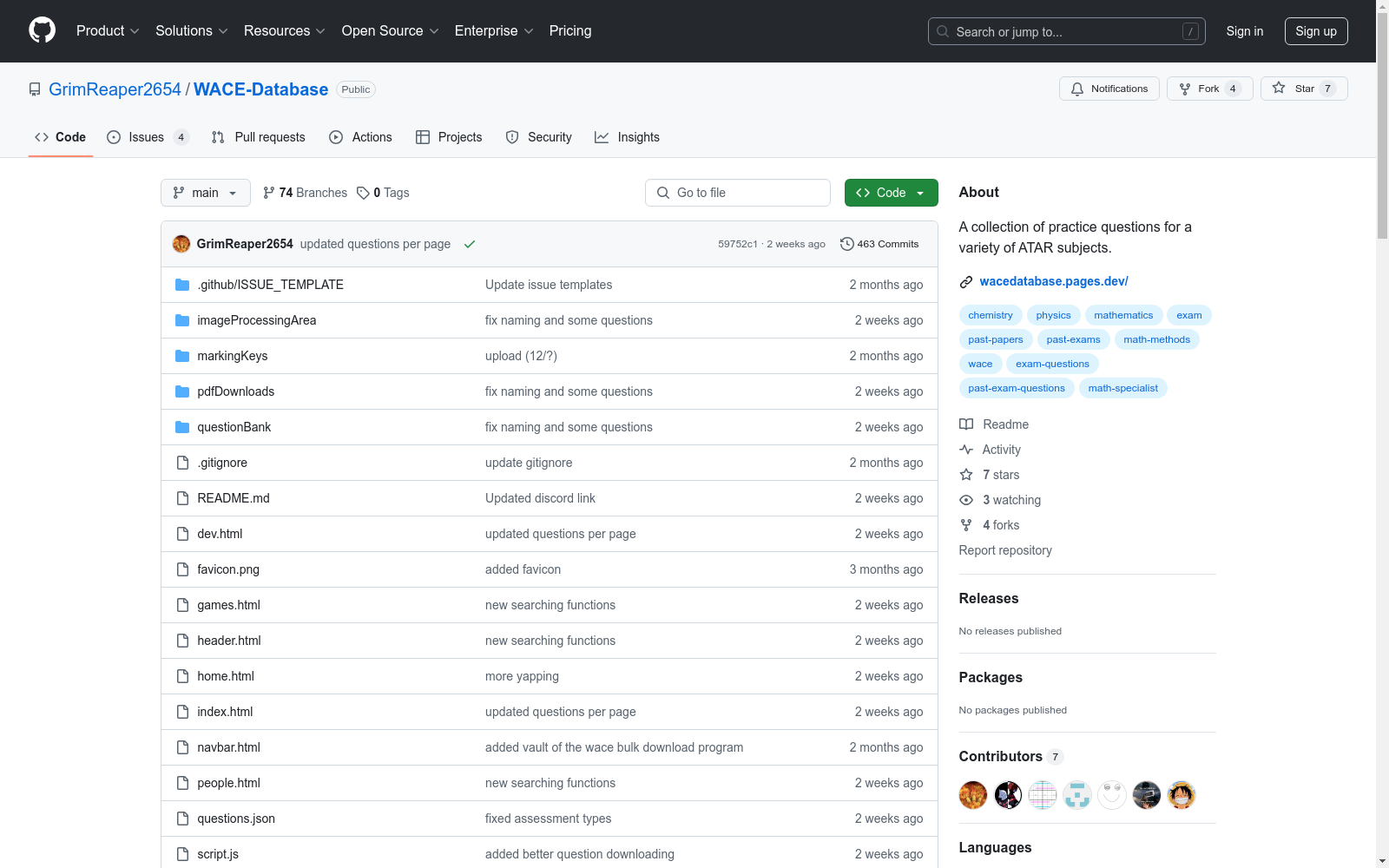Open the script.js file
1389x868 pixels.
click(x=218, y=854)
